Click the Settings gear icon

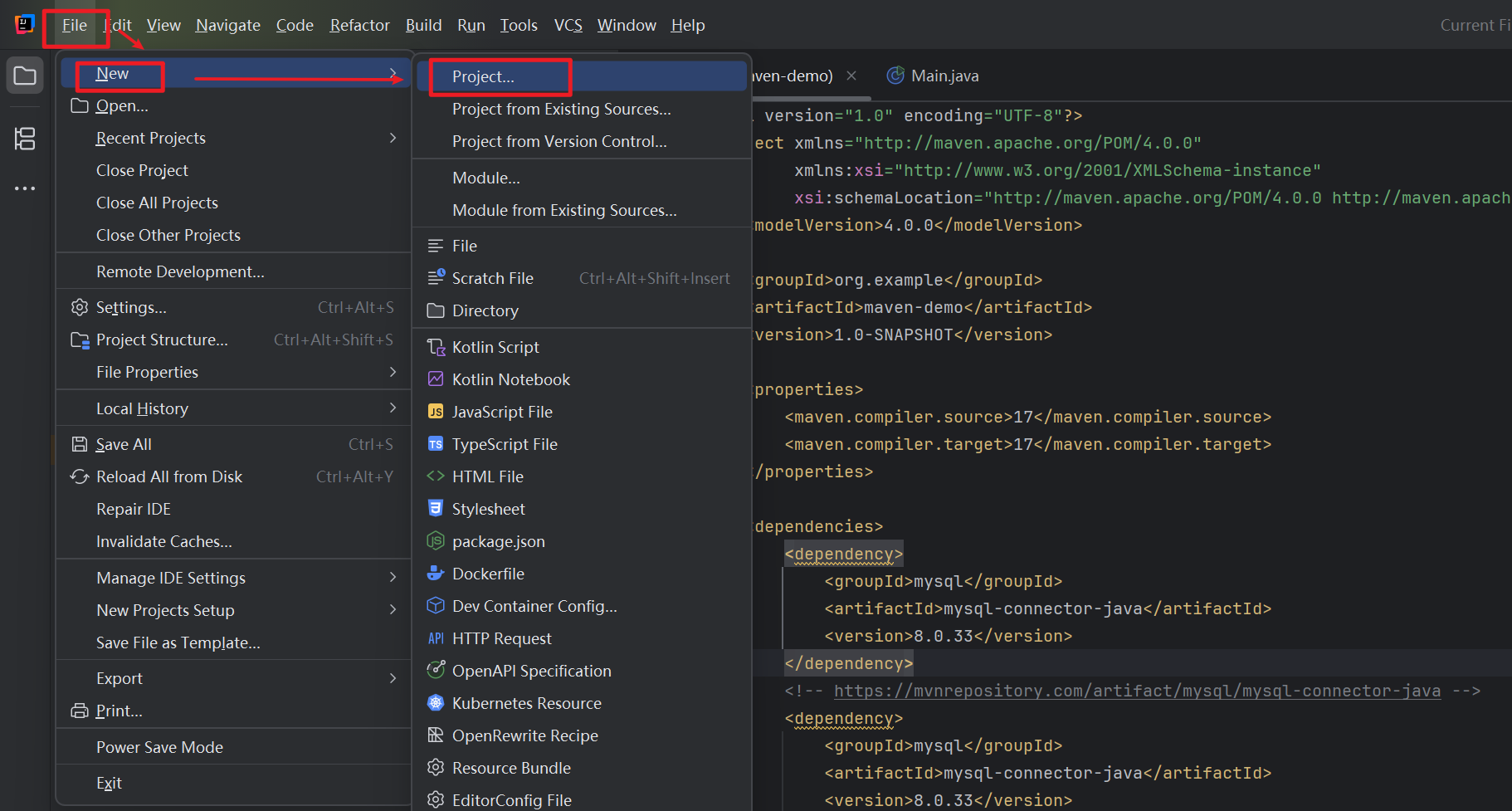coord(80,307)
